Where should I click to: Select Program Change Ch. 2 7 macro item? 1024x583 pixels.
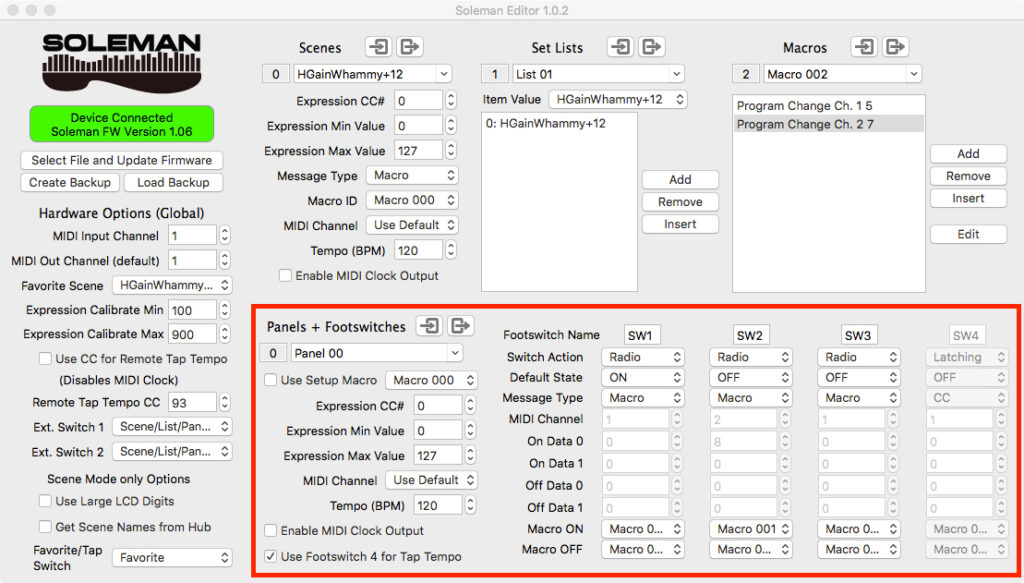(829, 123)
